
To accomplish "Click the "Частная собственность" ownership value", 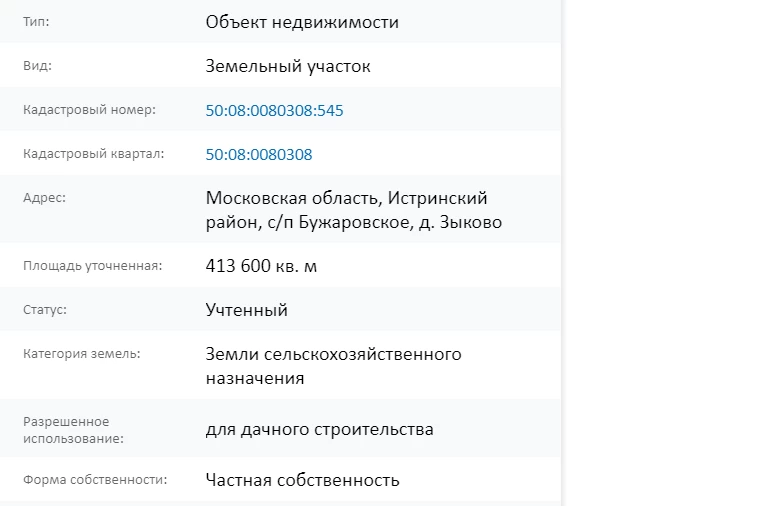I will tap(303, 480).
